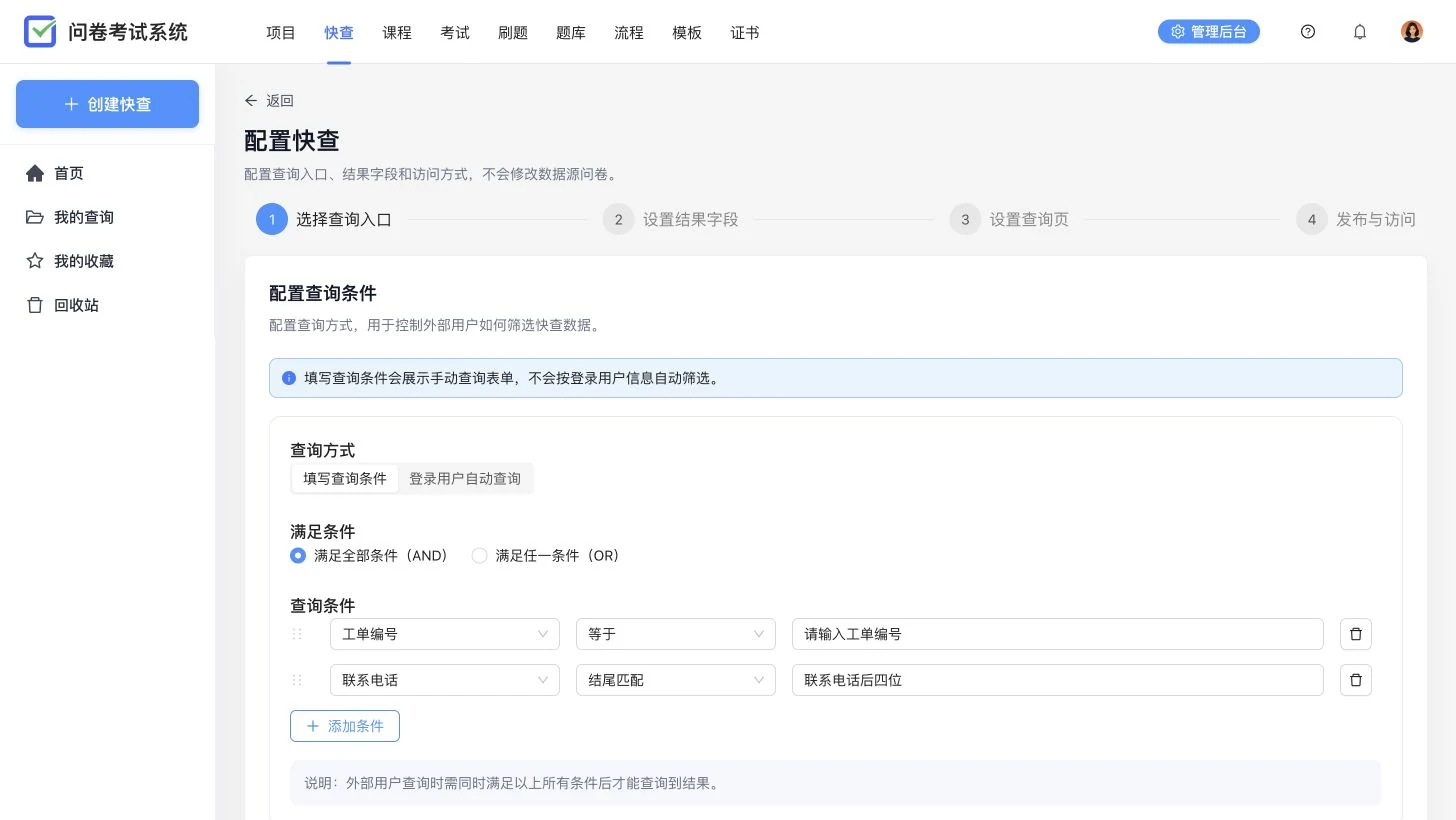Click the 回收站 trash icon in sidebar
Viewport: 1456px width, 820px height.
point(35,306)
